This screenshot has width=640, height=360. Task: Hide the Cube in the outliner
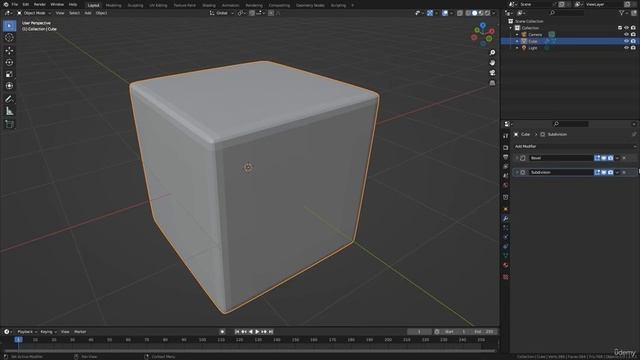coord(627,41)
